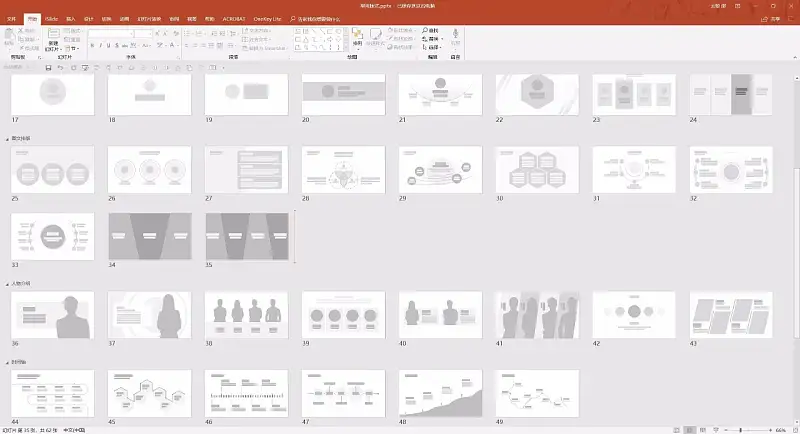The width and height of the screenshot is (800, 434).
Task: Collapse the section header above slide 36
Action: (x=7, y=284)
